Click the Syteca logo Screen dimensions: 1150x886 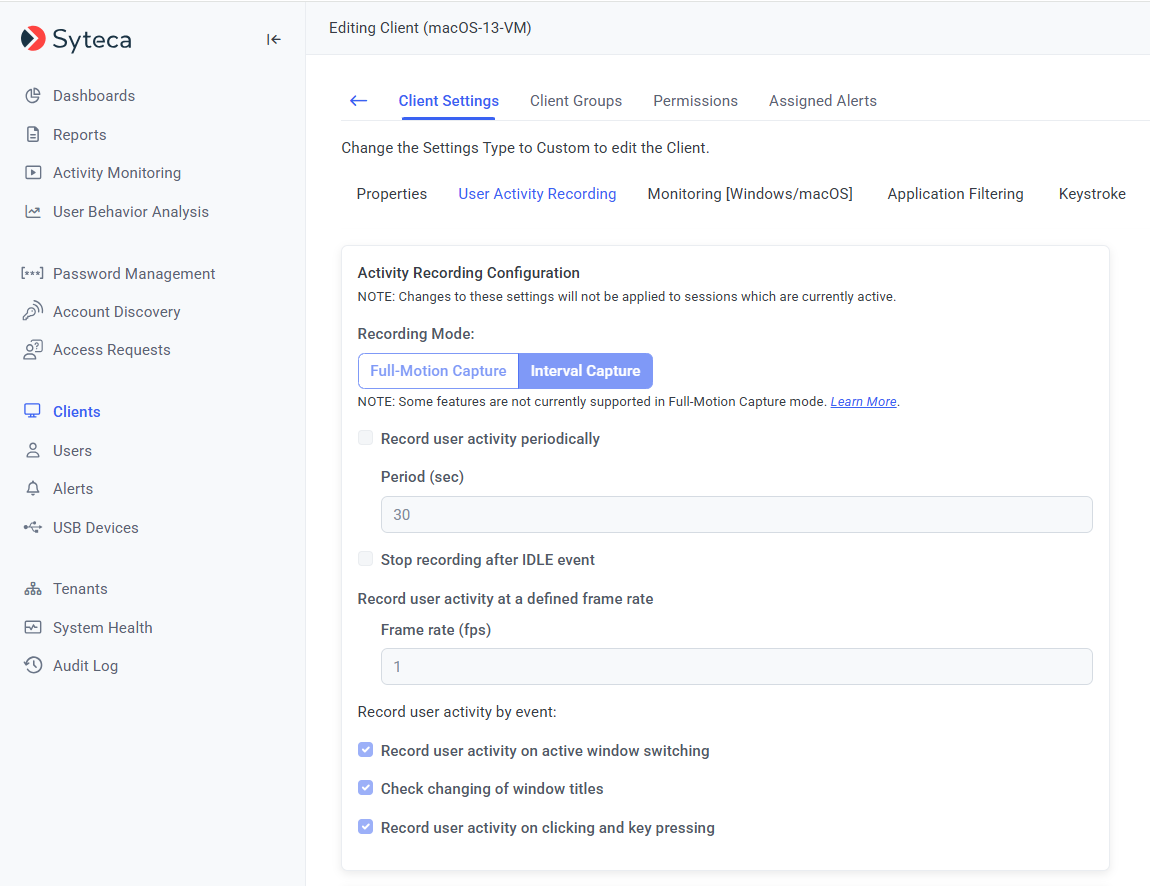tap(76, 39)
